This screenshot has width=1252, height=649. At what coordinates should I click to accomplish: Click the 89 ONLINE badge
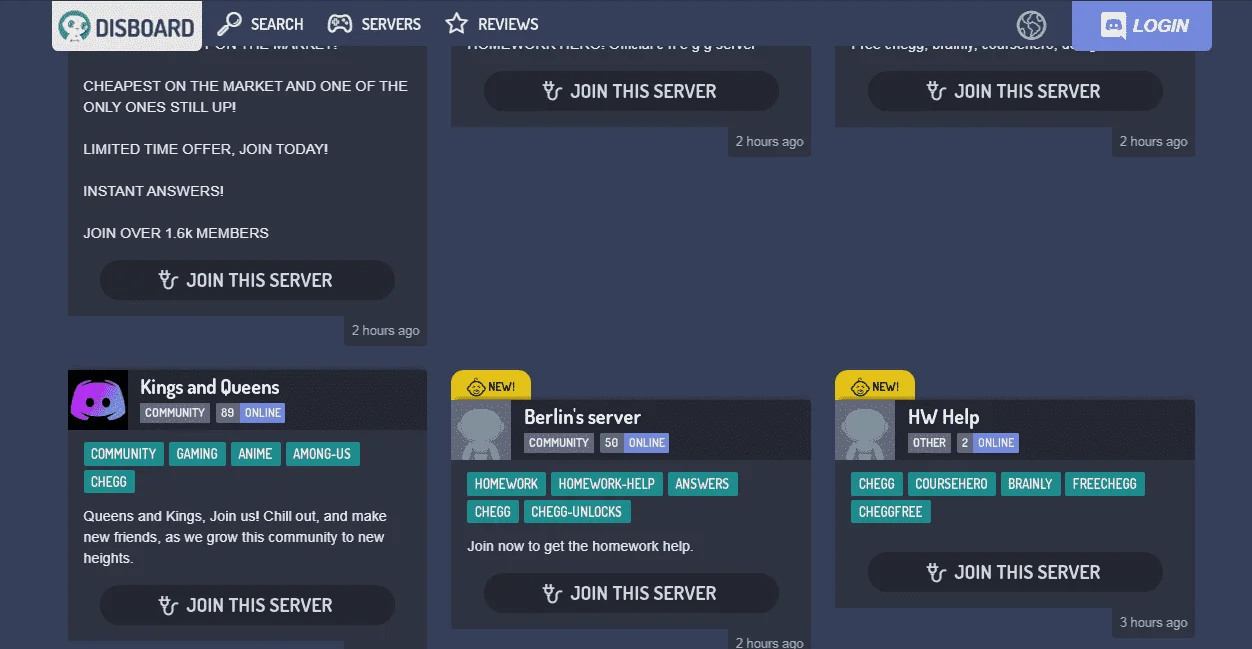[250, 413]
